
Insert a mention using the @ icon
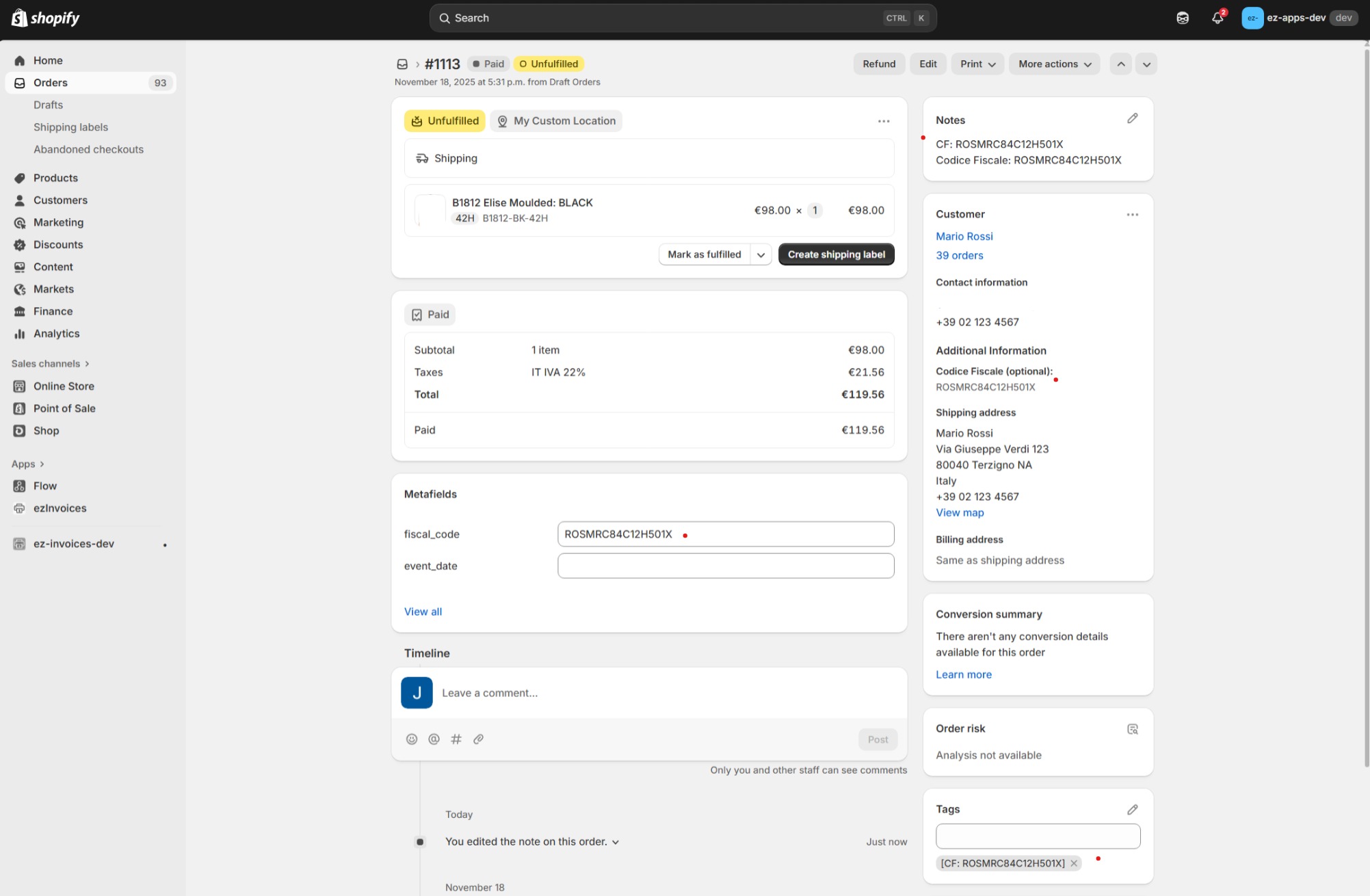click(x=434, y=739)
